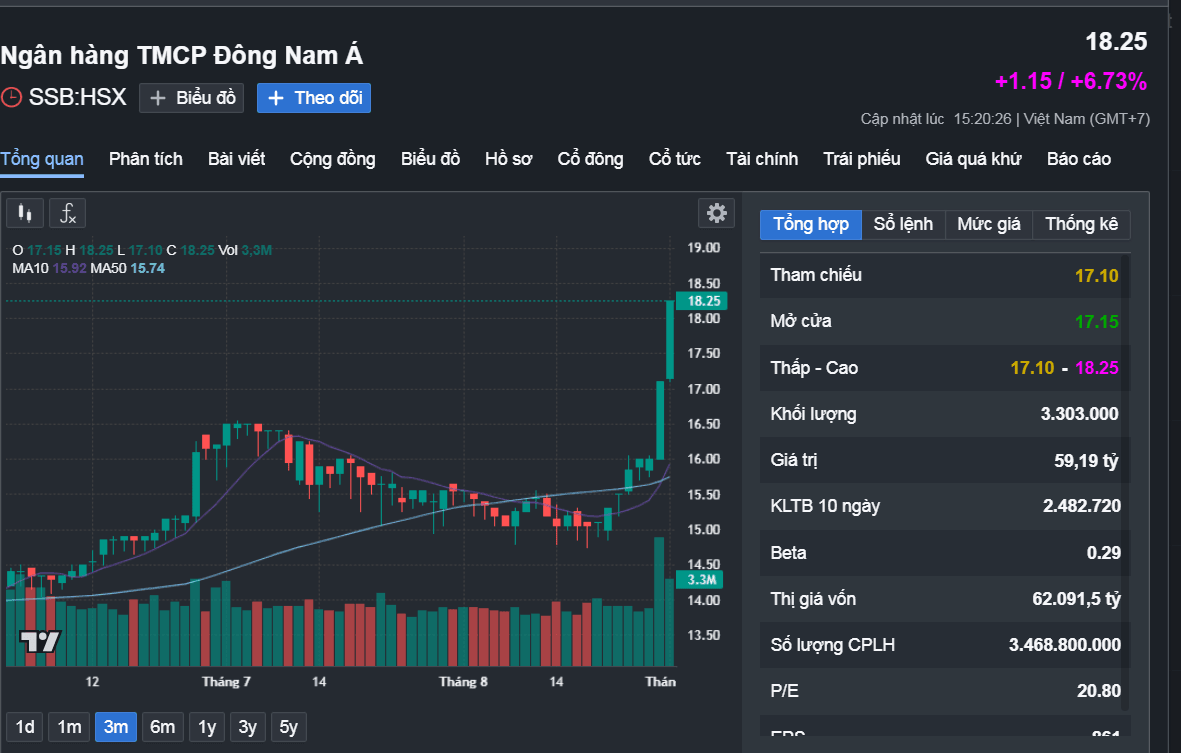The image size is (1181, 753).
Task: Click the SSB:HSX ticker symbol
Action: 78,97
